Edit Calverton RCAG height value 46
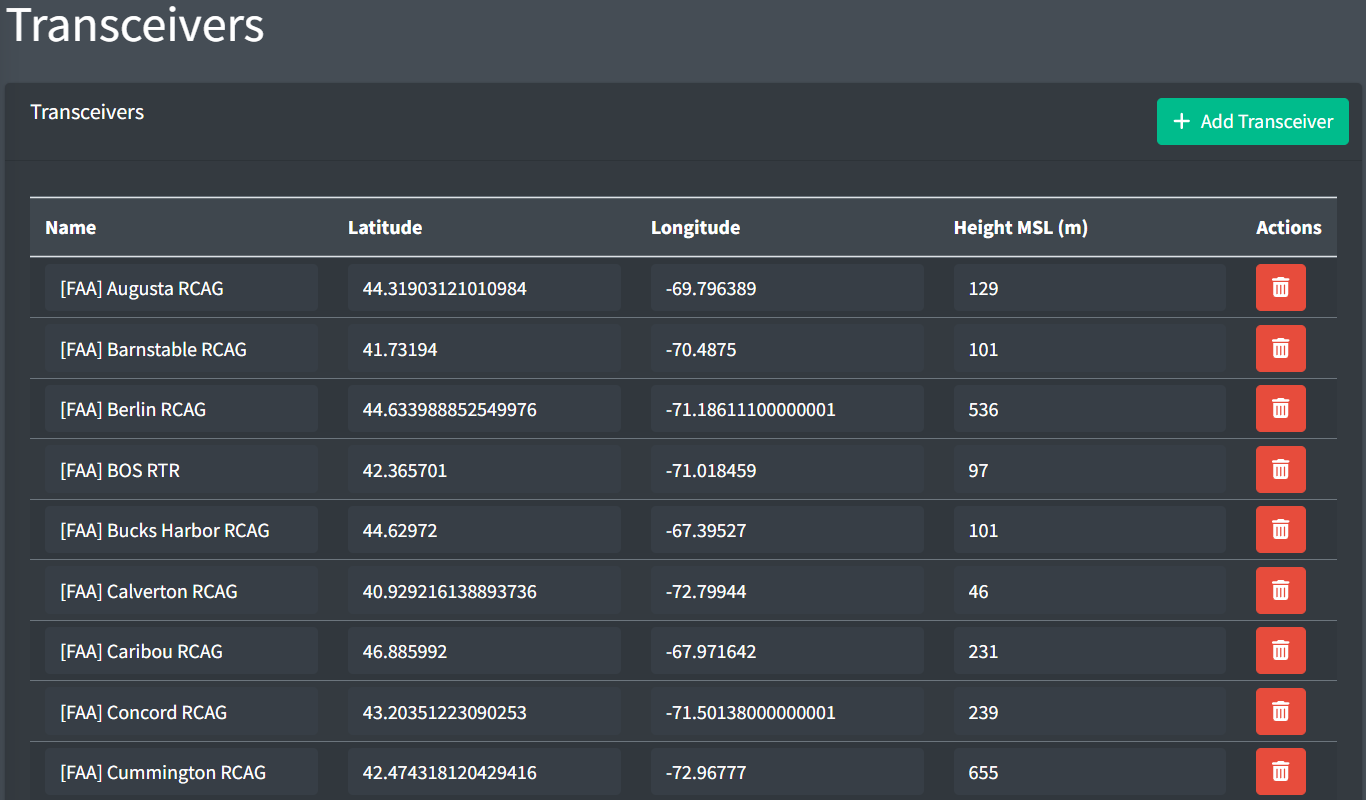Image resolution: width=1366 pixels, height=800 pixels. (1090, 591)
